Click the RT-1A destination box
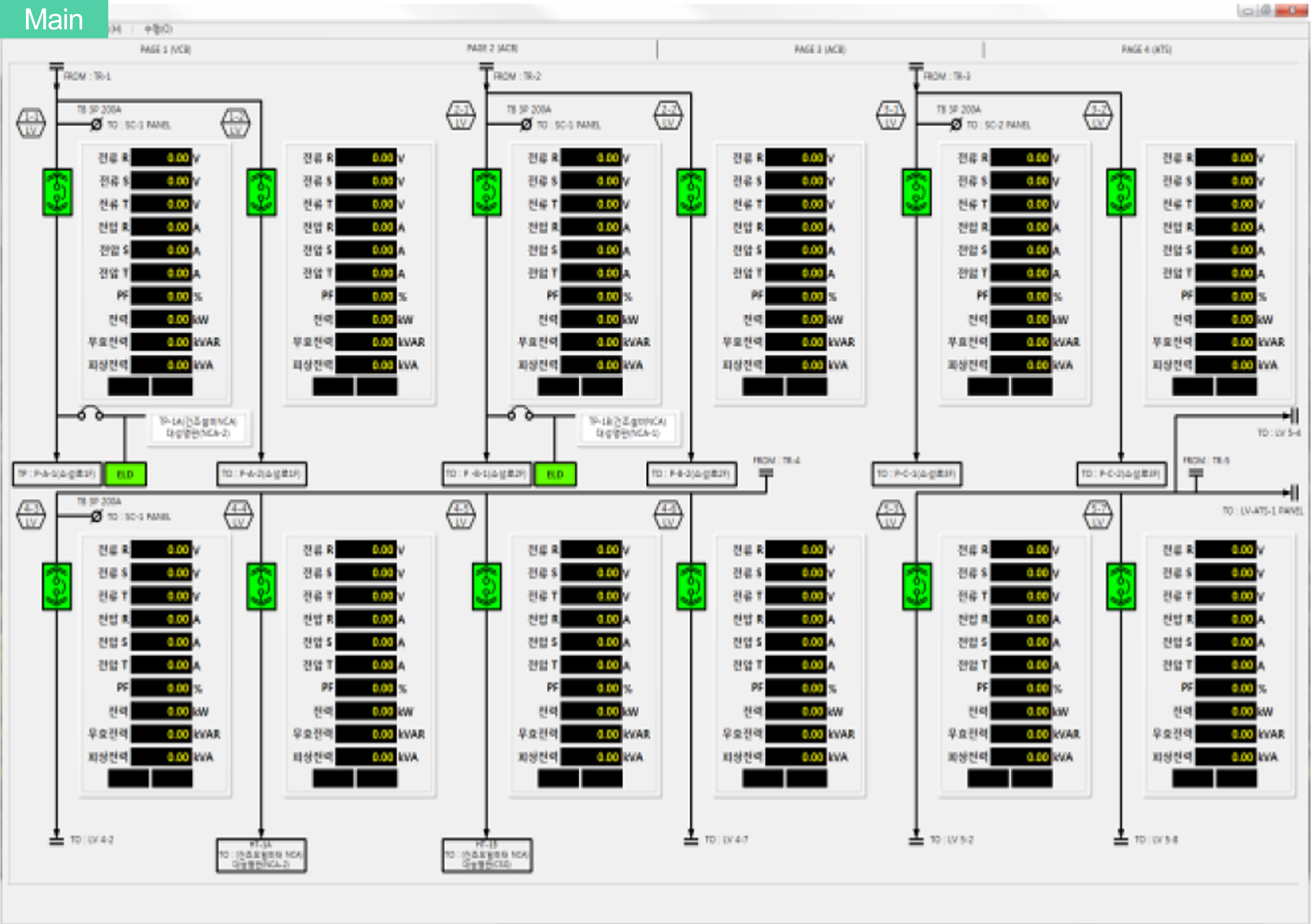Image resolution: width=1311 pixels, height=924 pixels. 261,855
